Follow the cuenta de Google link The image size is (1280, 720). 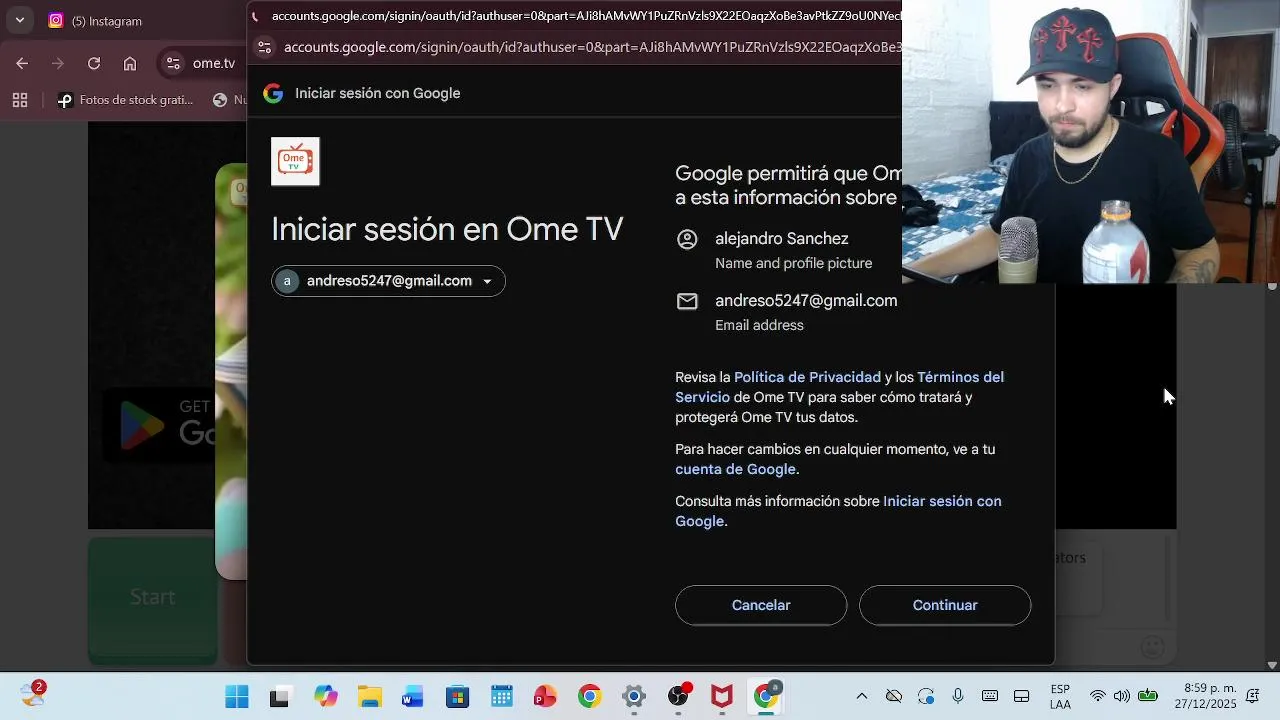pos(735,469)
